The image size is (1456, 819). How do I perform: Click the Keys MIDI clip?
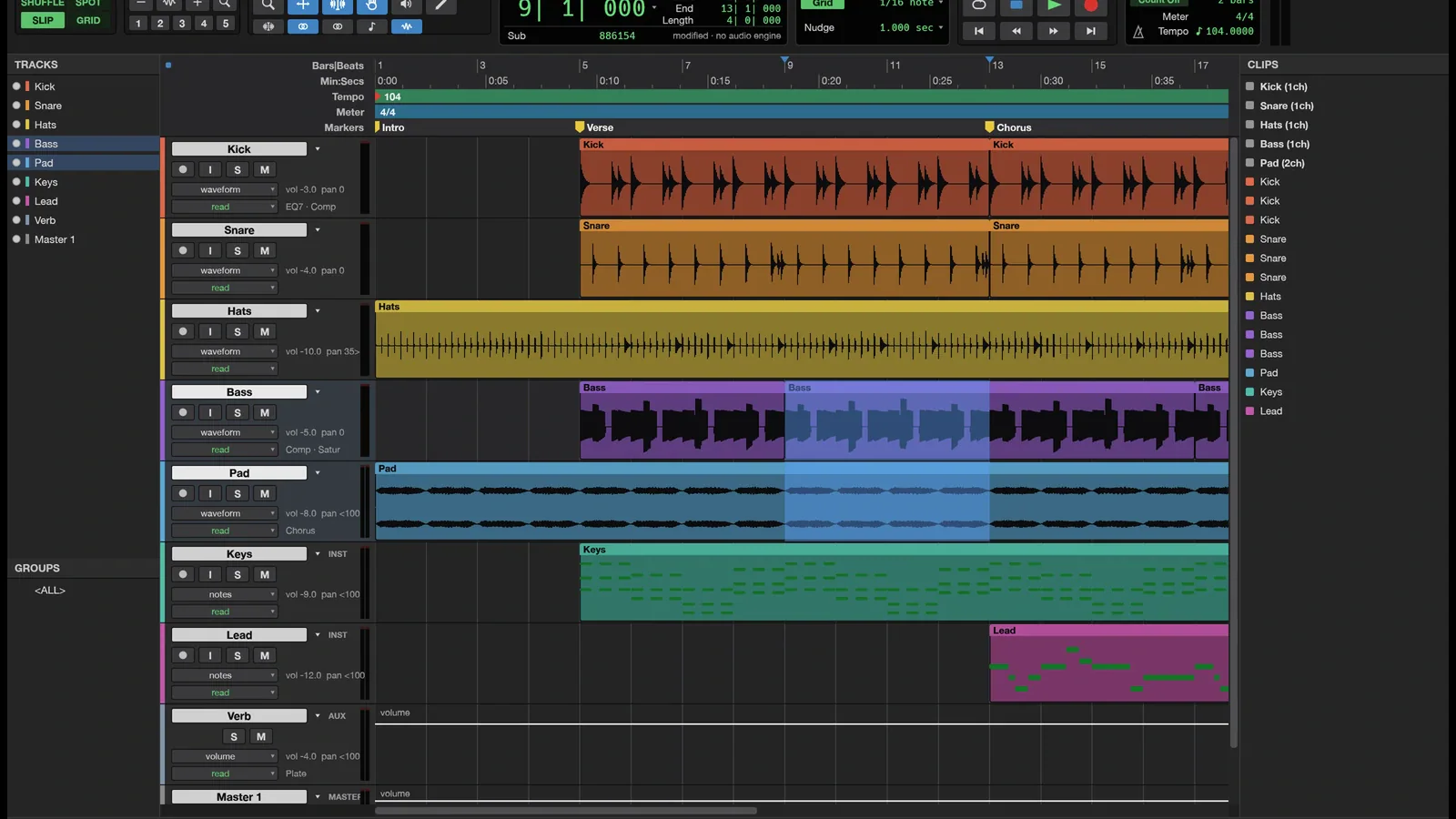pos(905,582)
